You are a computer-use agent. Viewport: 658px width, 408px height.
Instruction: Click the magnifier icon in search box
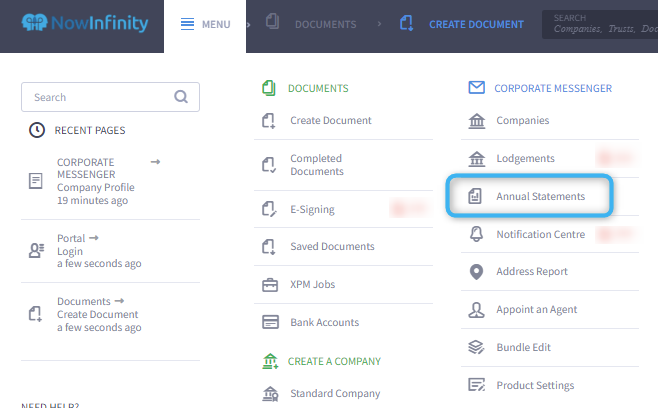[x=181, y=97]
